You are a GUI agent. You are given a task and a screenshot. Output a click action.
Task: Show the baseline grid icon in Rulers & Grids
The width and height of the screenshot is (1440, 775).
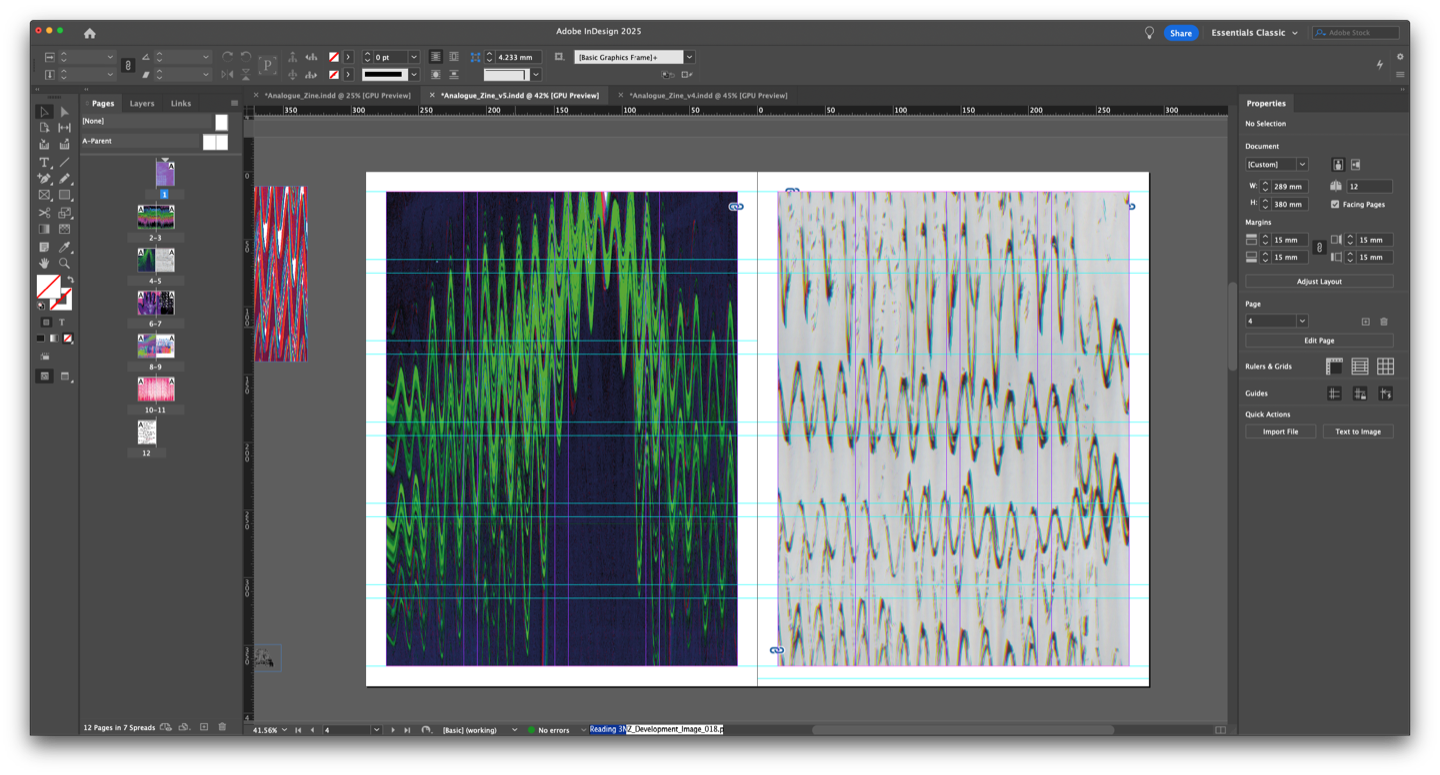pyautogui.click(x=1360, y=367)
